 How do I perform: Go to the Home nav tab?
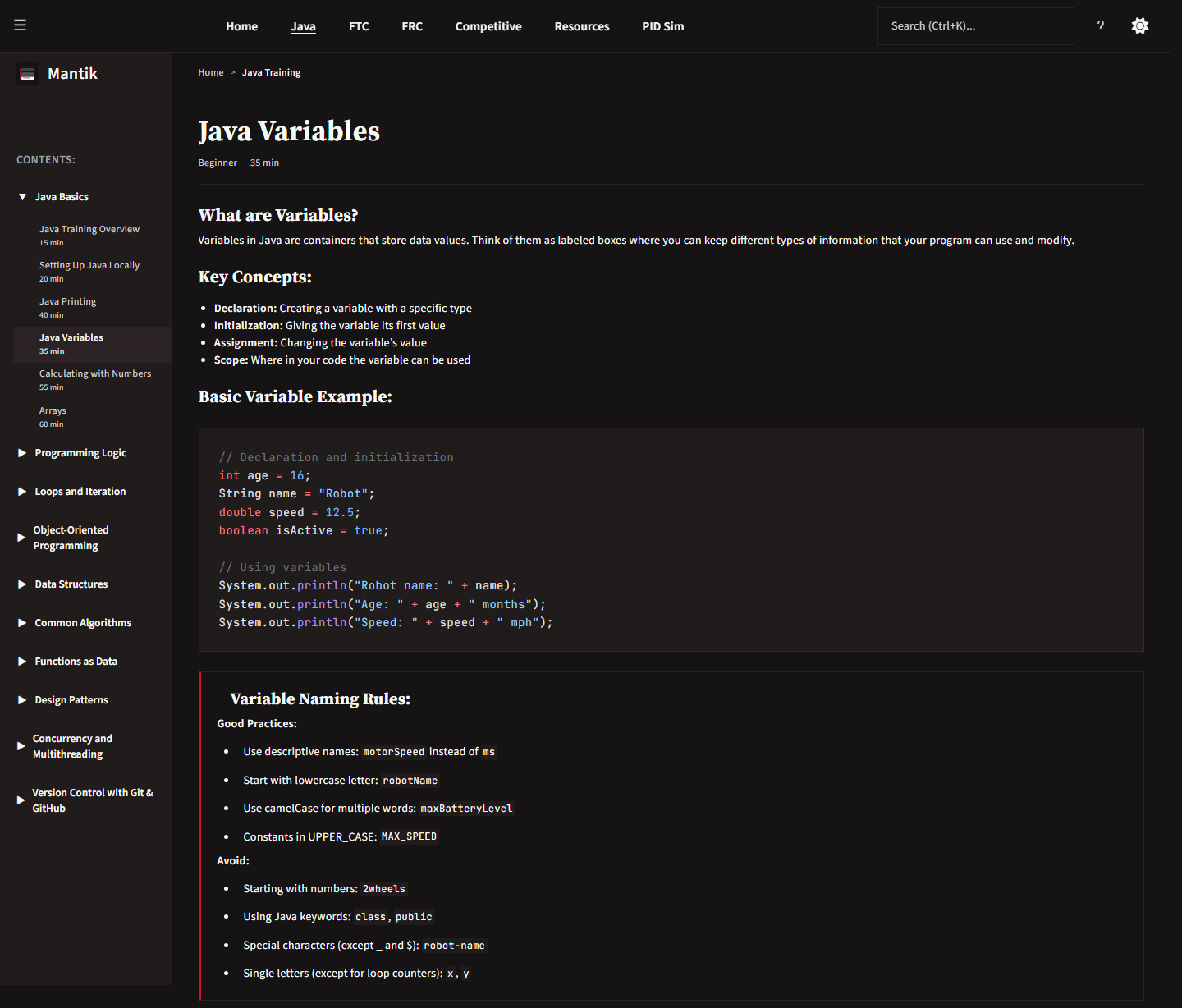242,26
